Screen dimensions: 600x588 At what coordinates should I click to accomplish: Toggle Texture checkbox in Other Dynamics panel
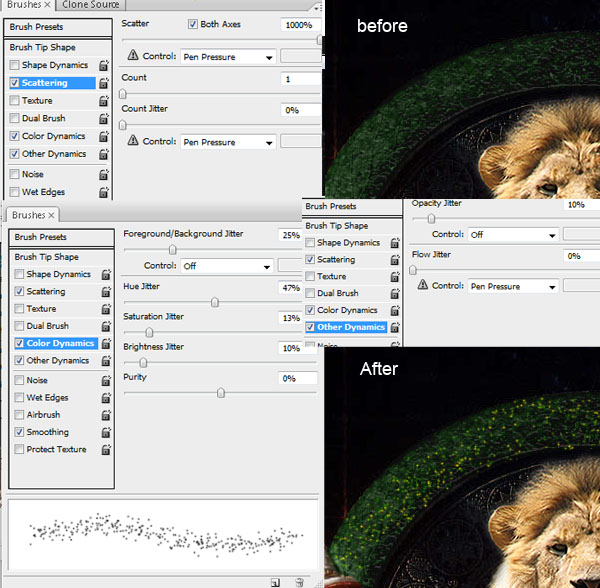point(310,276)
